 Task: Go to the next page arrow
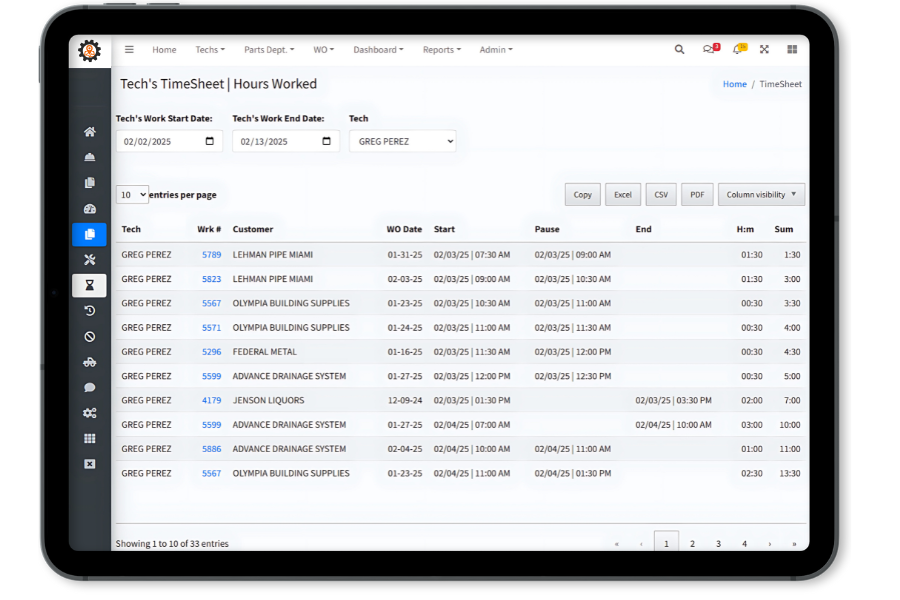point(770,543)
